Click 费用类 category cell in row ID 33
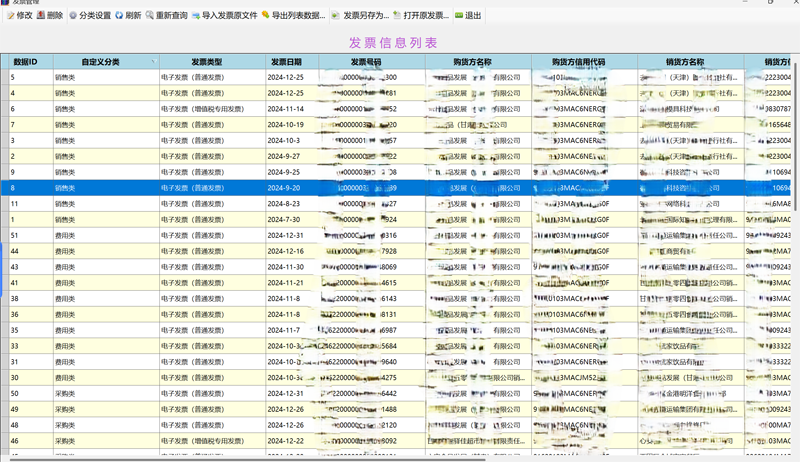The width and height of the screenshot is (800, 462). [106, 346]
